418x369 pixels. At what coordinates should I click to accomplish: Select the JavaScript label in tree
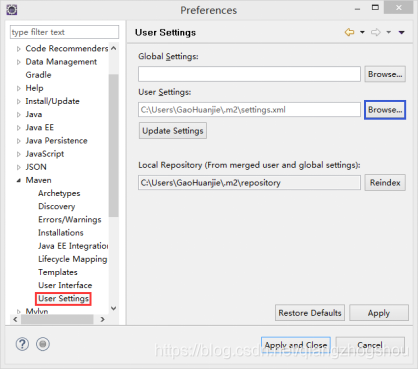click(x=45, y=154)
